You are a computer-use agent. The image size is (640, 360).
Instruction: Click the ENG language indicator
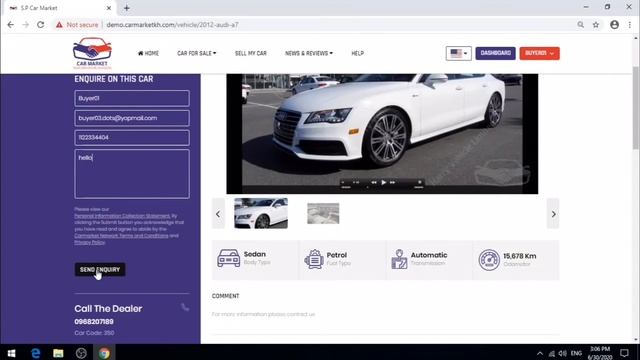[576, 353]
